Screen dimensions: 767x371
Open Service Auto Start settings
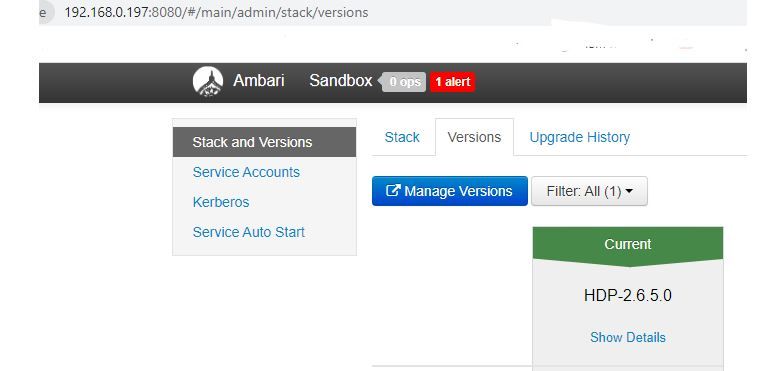[248, 232]
